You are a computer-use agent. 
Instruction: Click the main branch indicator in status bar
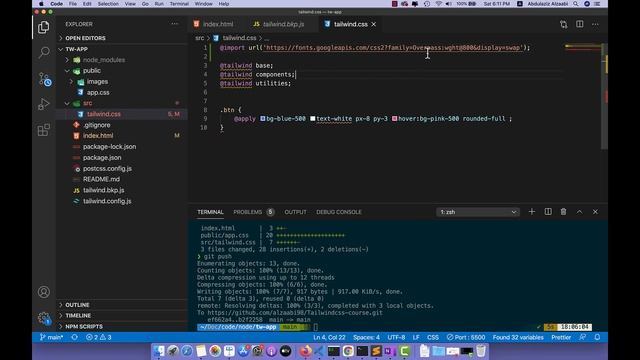point(51,337)
